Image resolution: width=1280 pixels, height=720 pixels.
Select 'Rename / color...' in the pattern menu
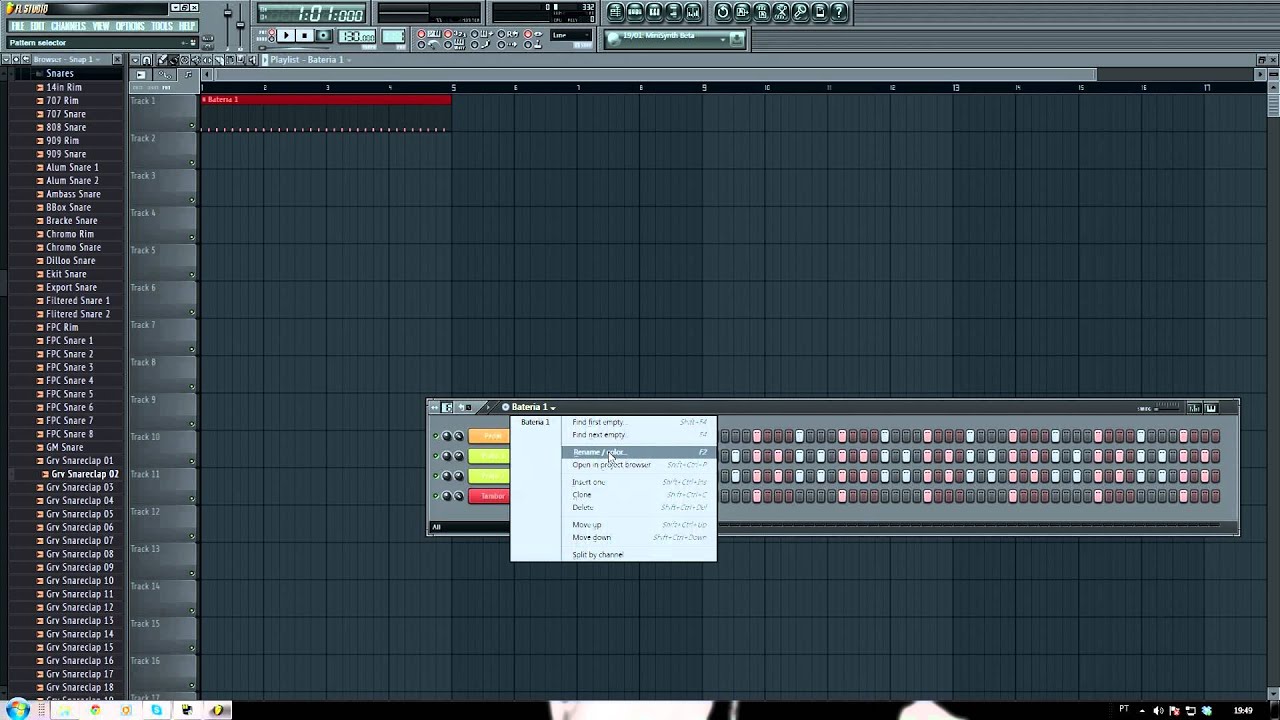pos(637,452)
